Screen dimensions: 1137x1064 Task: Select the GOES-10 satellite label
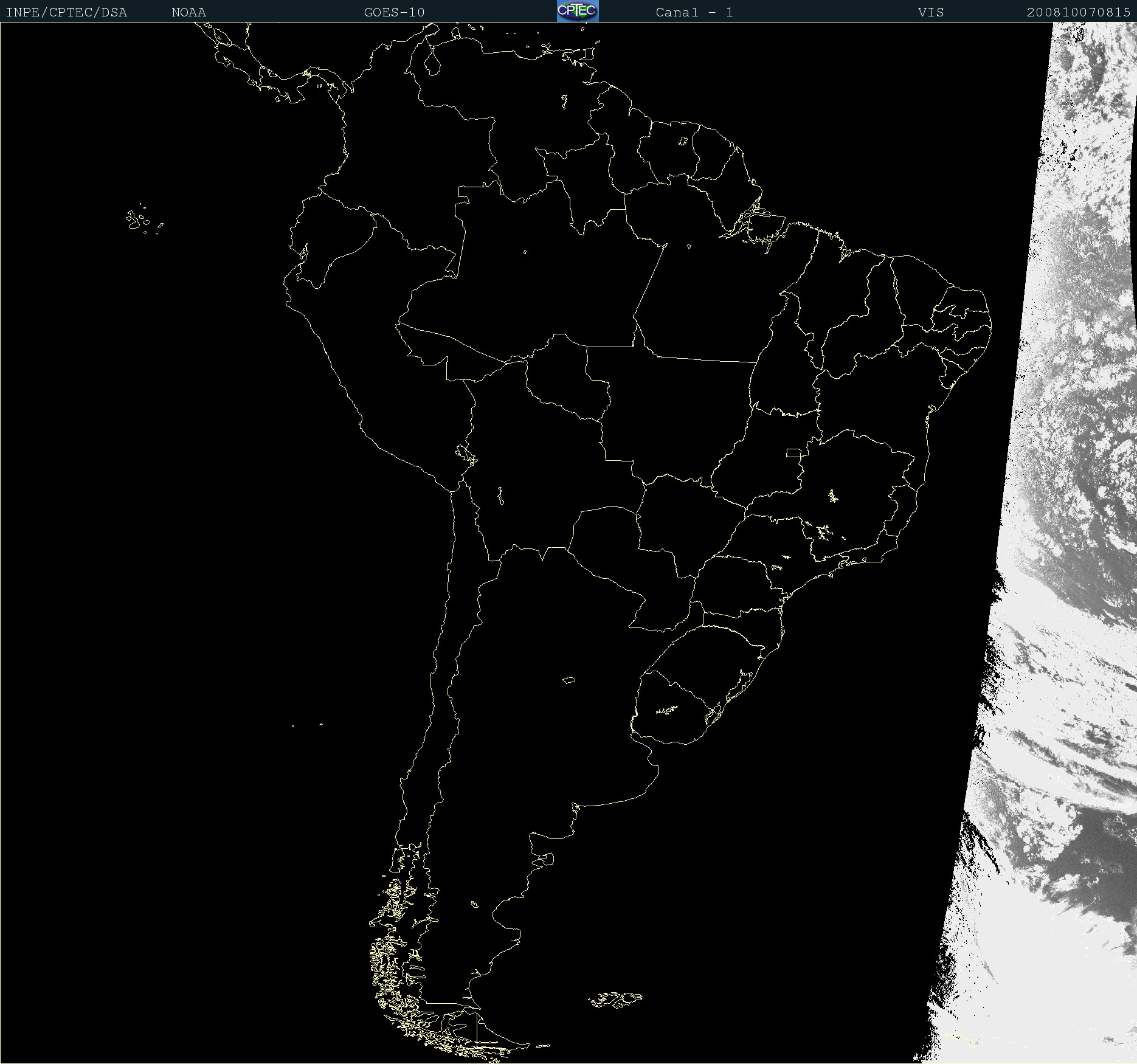[x=394, y=12]
